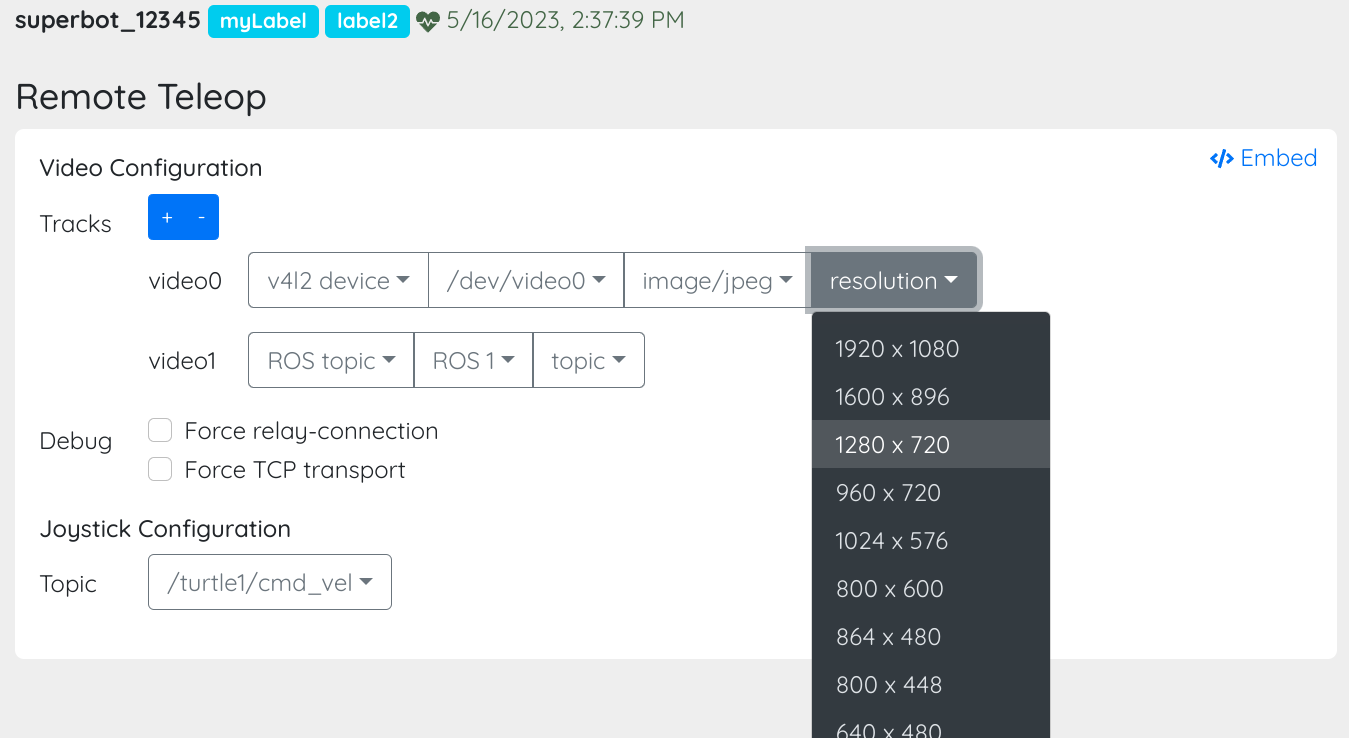
Task: Click the heartbeat status icon
Action: click(x=429, y=19)
